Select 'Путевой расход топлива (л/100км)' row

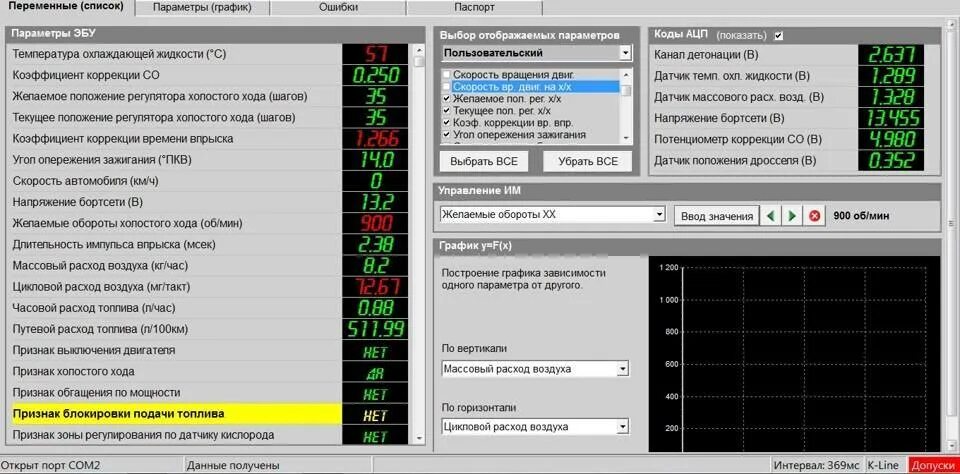(208, 329)
